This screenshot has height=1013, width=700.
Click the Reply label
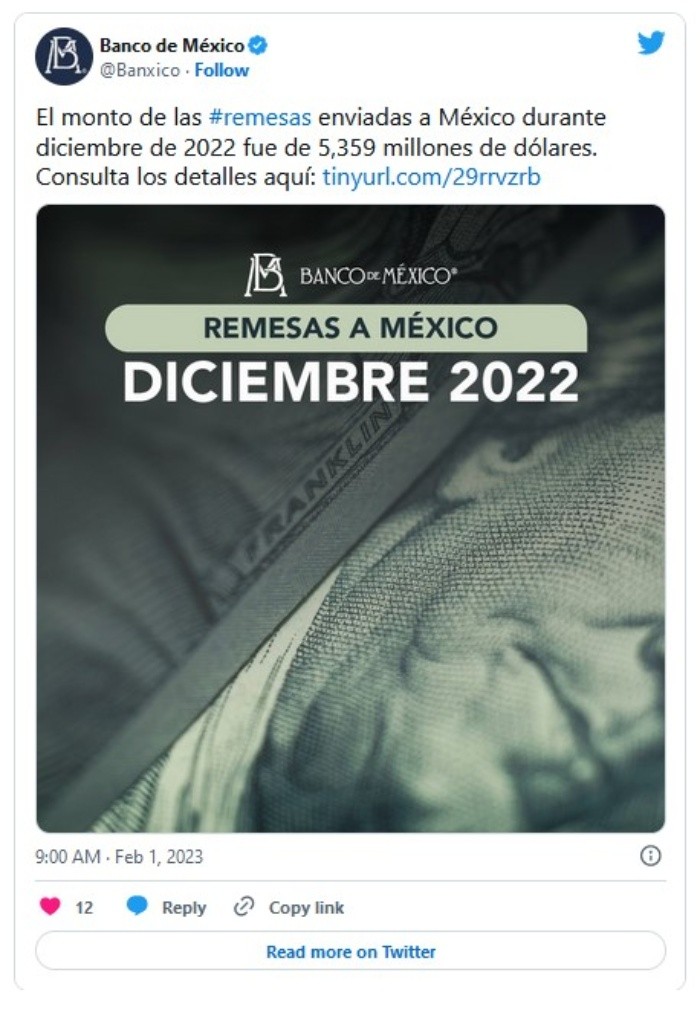184,908
